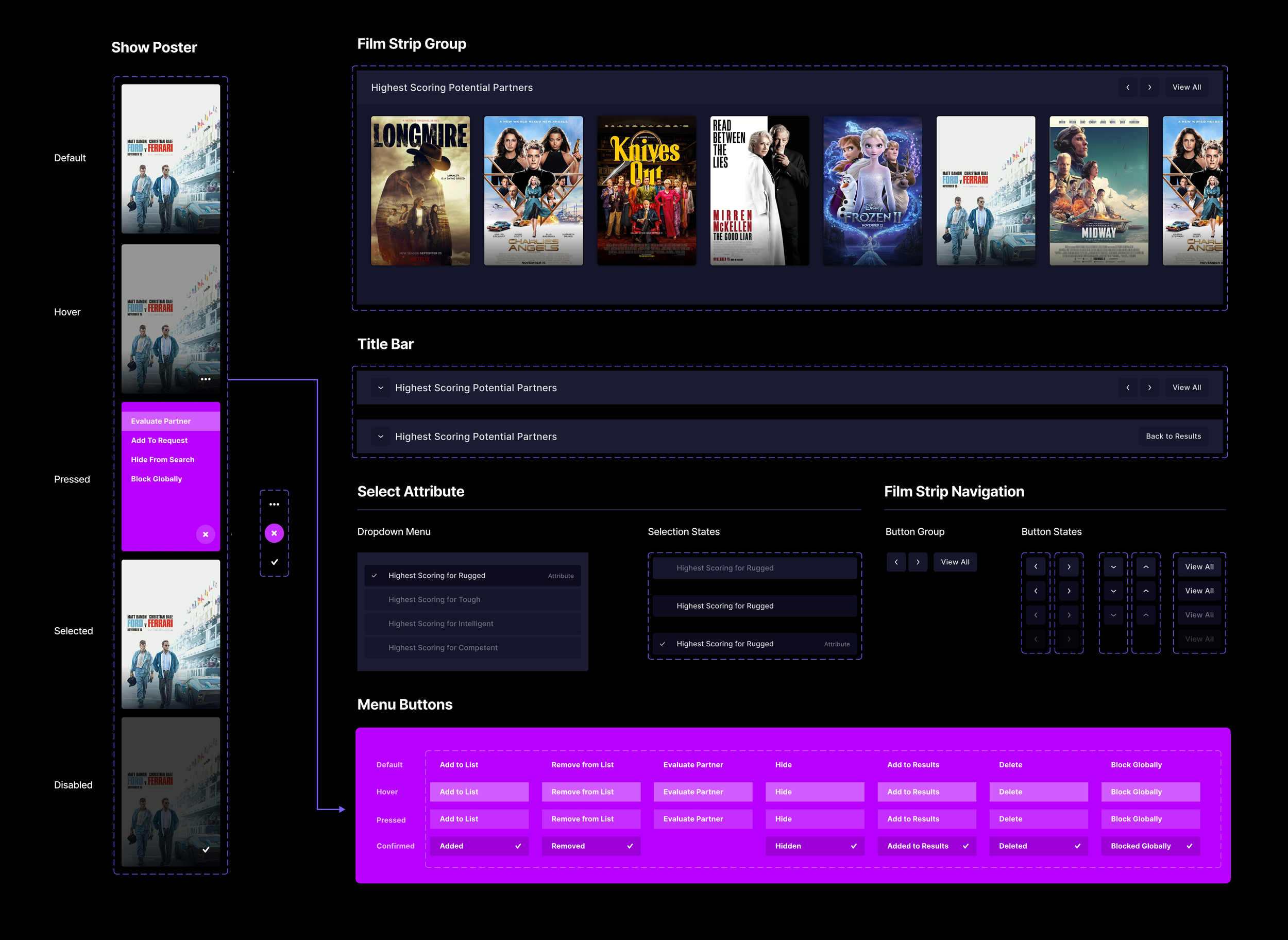Click top chevron-down in Button States
The width and height of the screenshot is (1288, 940).
click(x=1113, y=567)
